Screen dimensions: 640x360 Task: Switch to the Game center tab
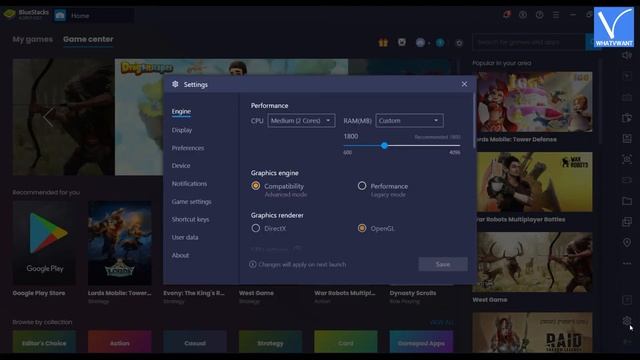(x=88, y=39)
